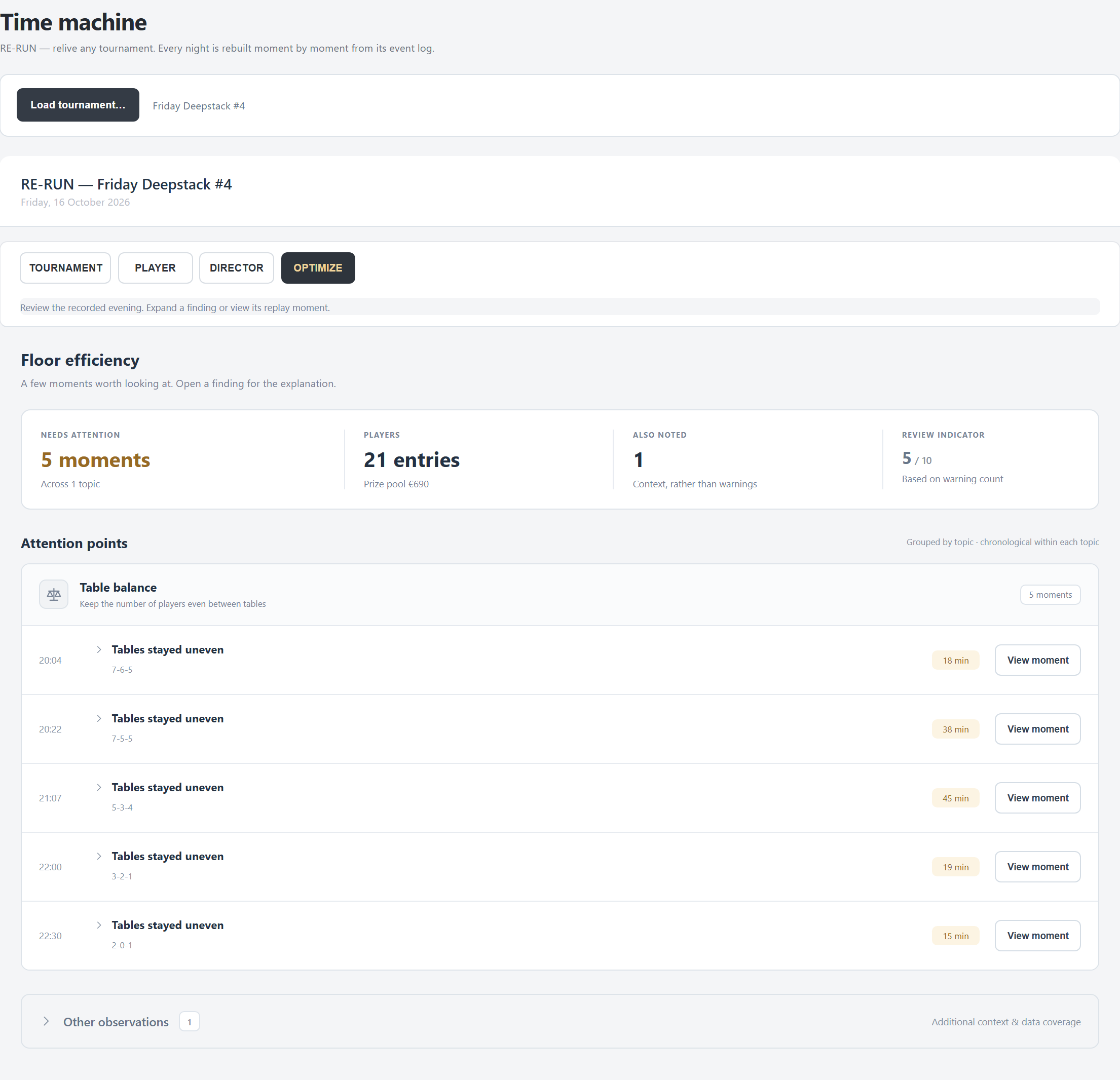1120x1080 pixels.
Task: Click the Friday, 16 October 2026 date
Action: click(76, 202)
